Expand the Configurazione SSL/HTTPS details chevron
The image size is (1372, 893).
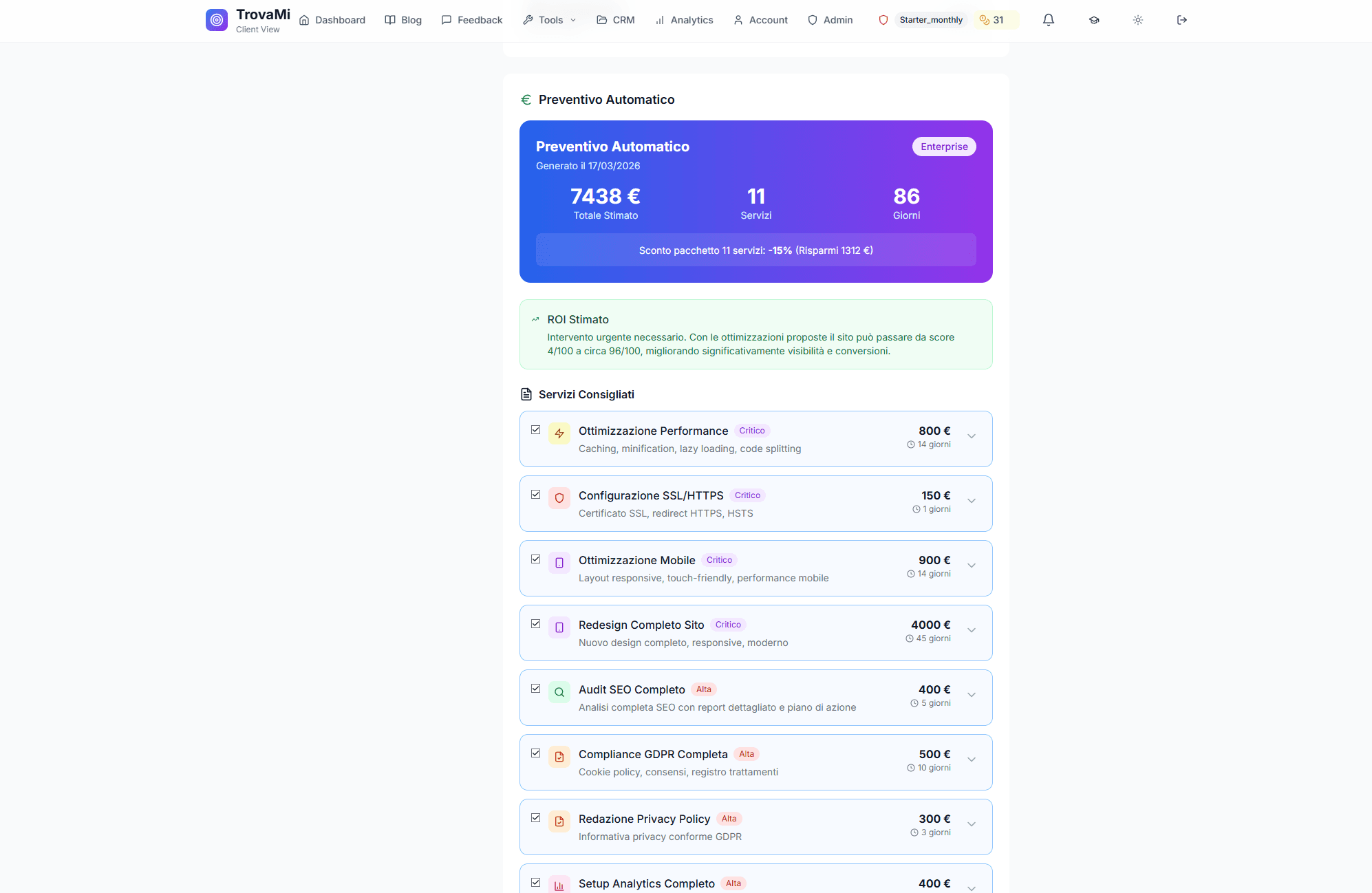click(x=972, y=501)
